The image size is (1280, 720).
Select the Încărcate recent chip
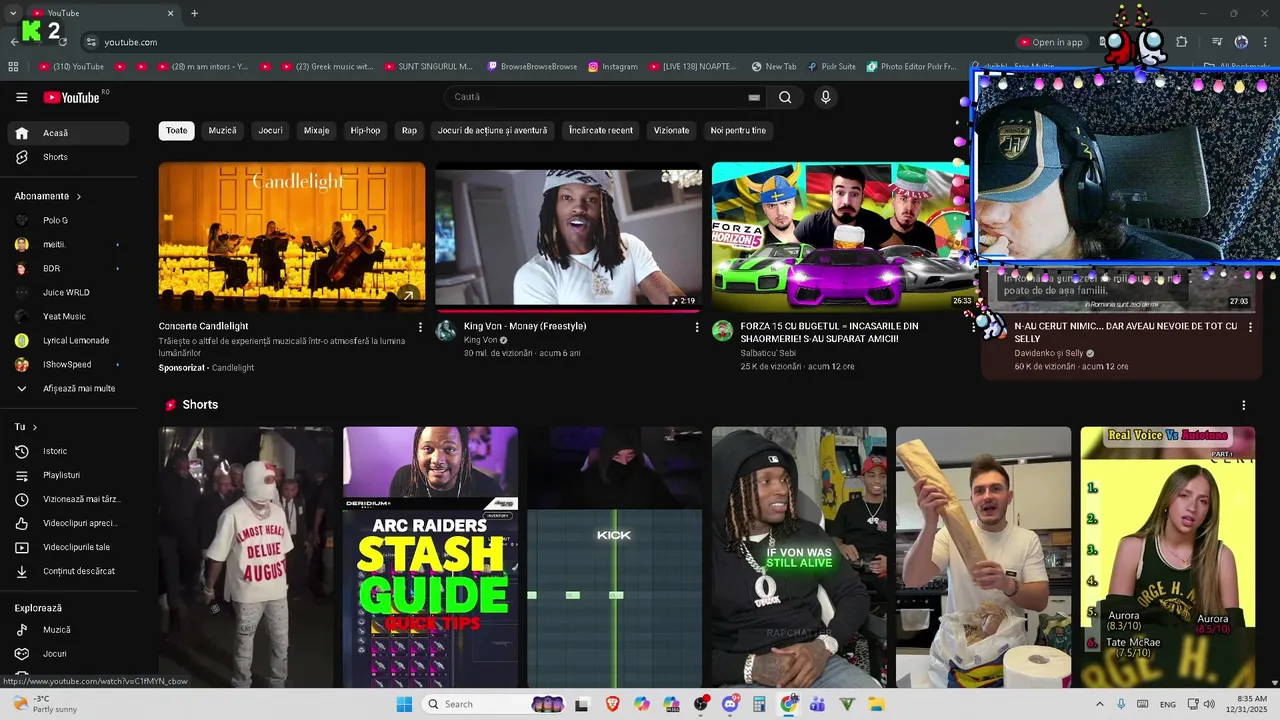[x=601, y=130]
